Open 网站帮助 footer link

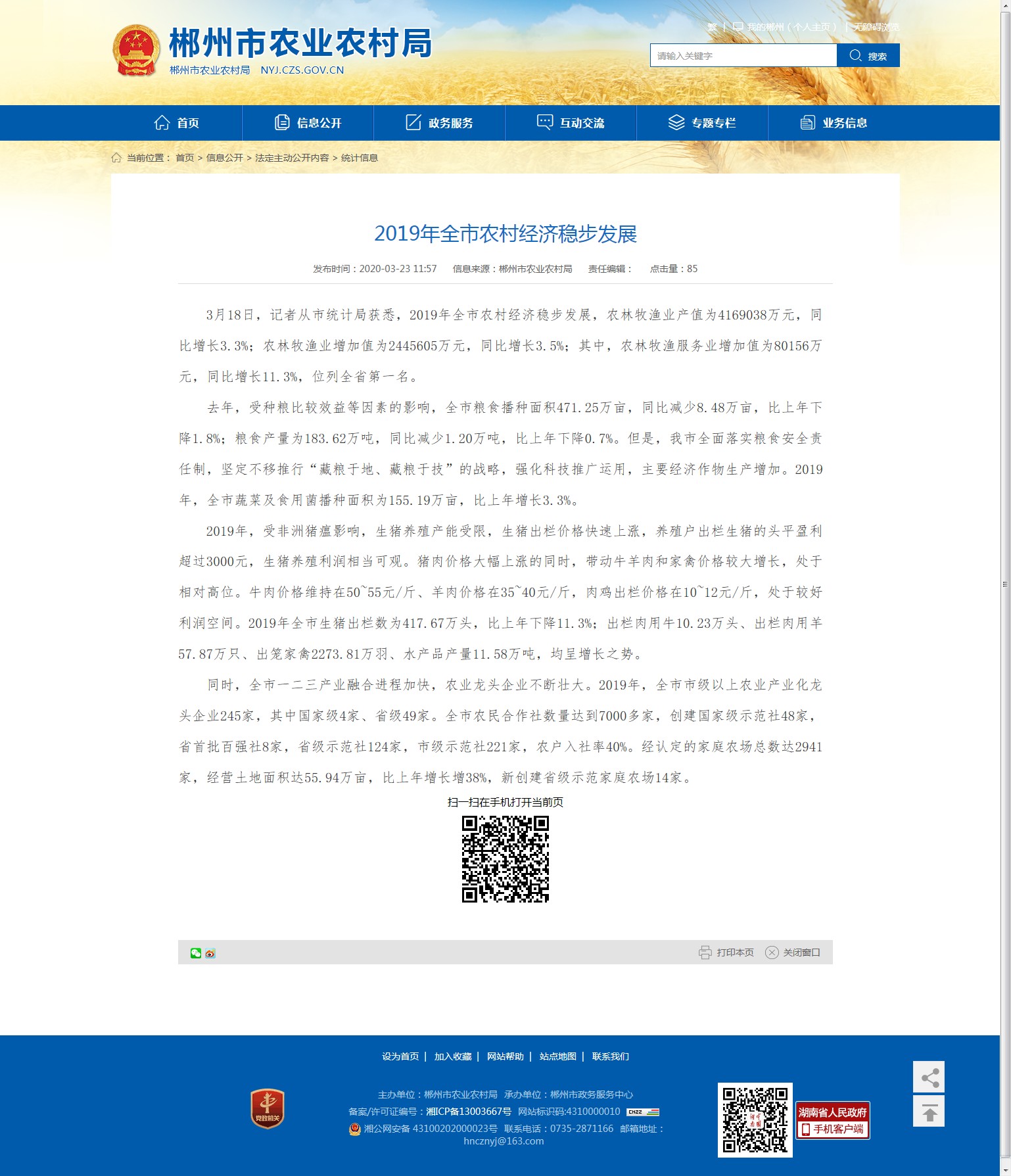[x=505, y=1056]
